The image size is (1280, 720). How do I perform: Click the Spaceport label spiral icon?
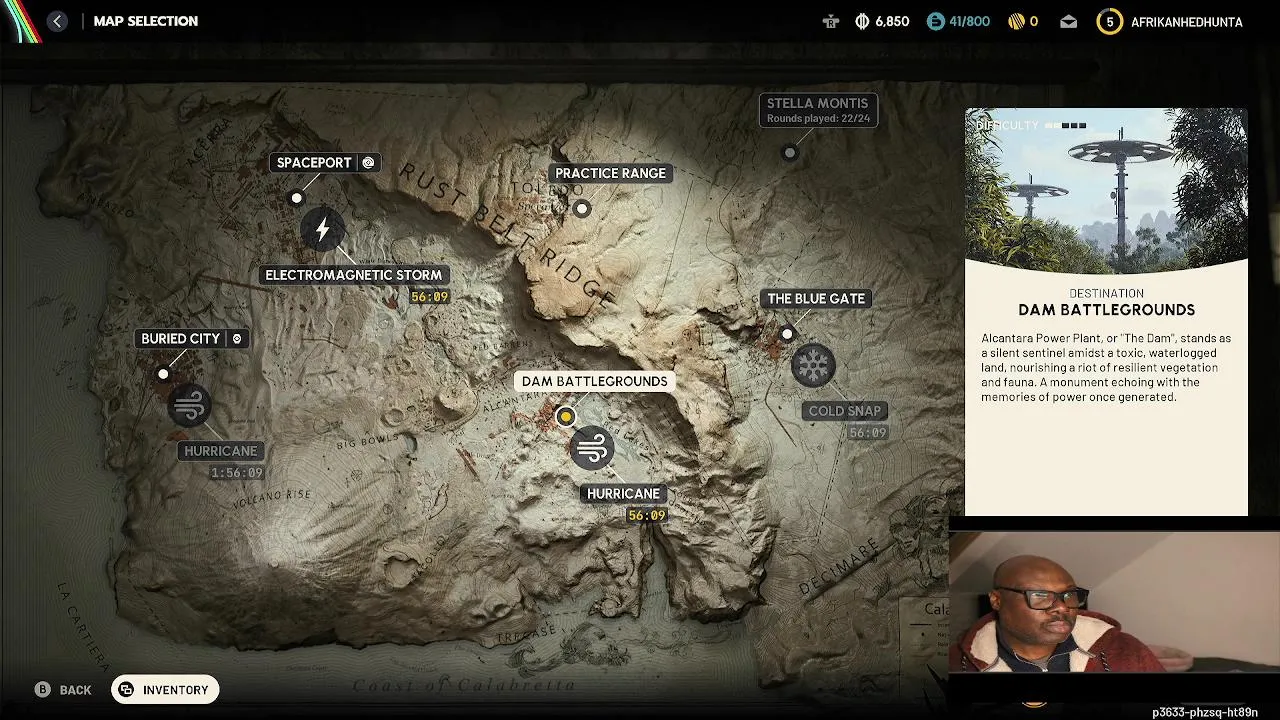[368, 163]
